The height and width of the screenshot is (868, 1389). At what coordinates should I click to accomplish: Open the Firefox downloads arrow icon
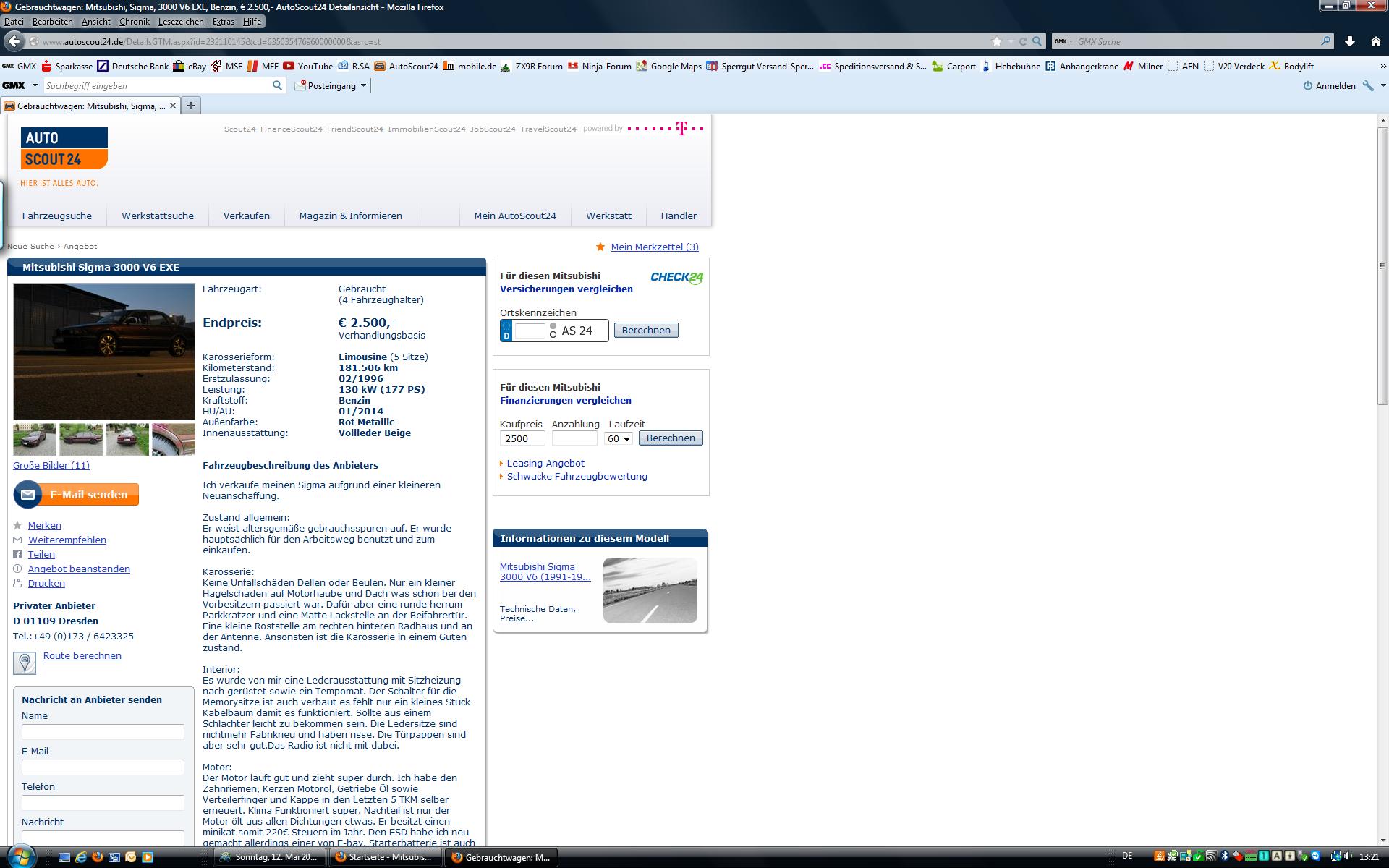pyautogui.click(x=1349, y=41)
